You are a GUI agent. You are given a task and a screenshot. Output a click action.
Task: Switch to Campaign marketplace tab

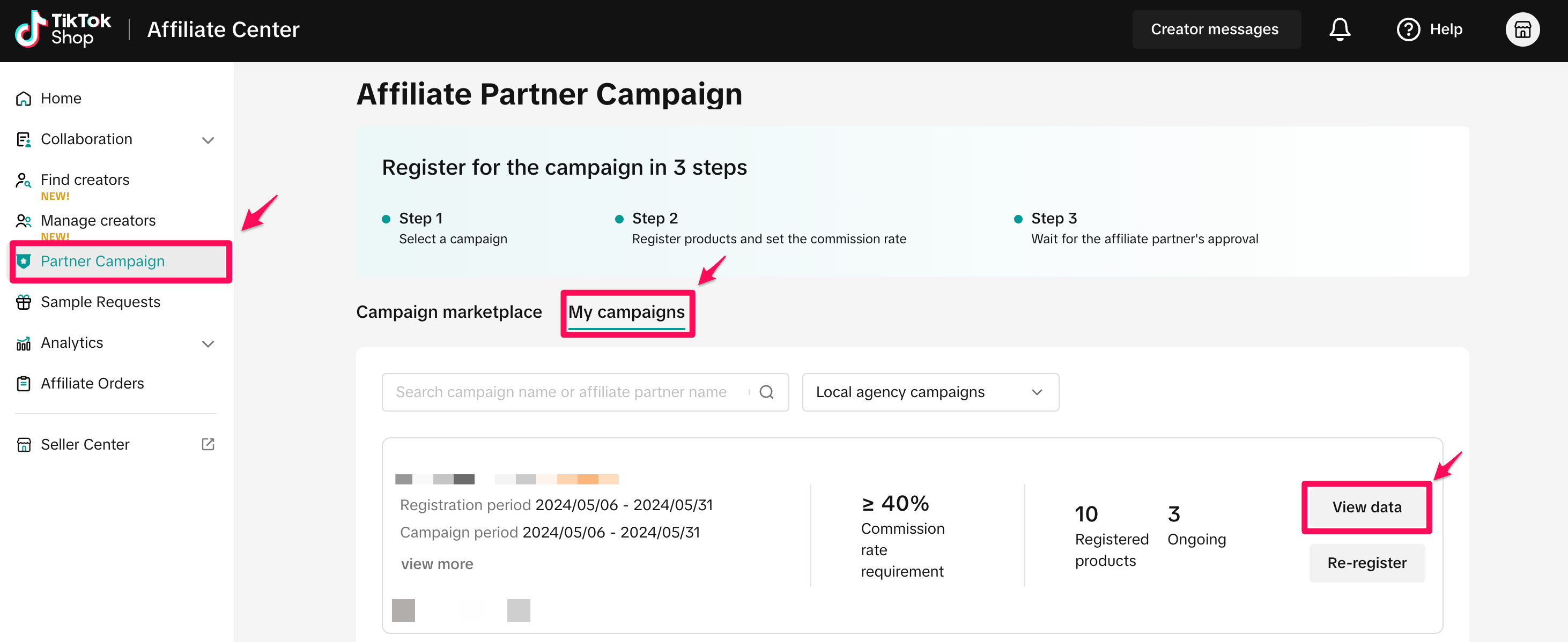(x=449, y=311)
